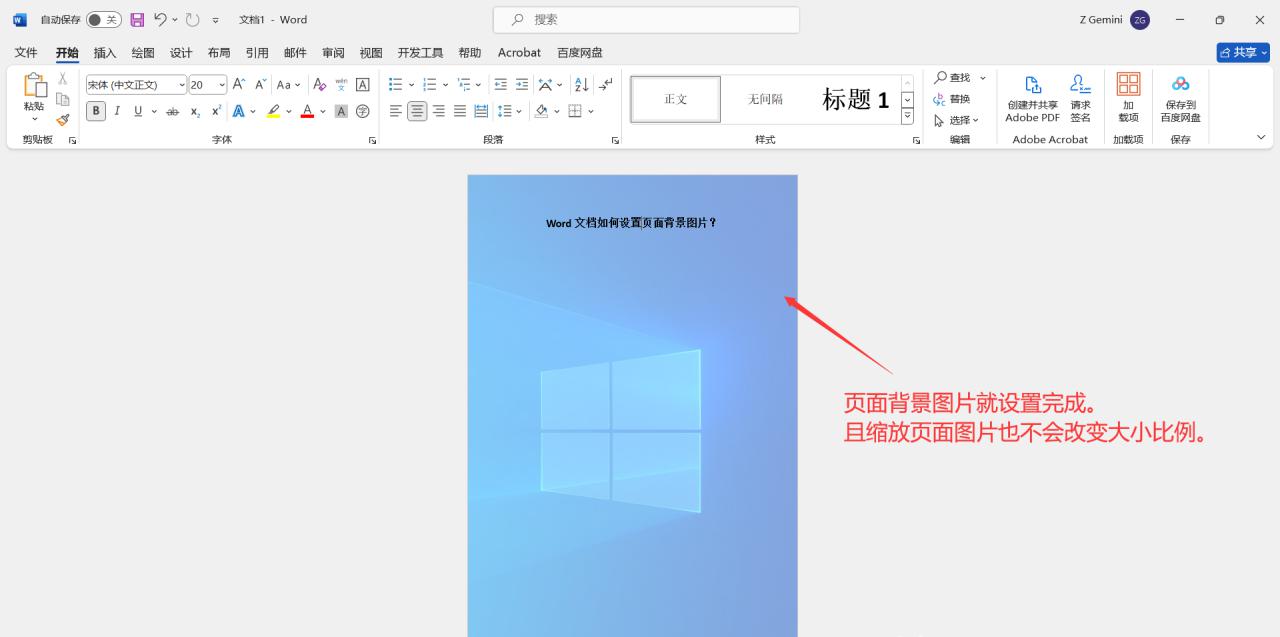Open the font name dropdown
1280x637 pixels.
(x=182, y=85)
